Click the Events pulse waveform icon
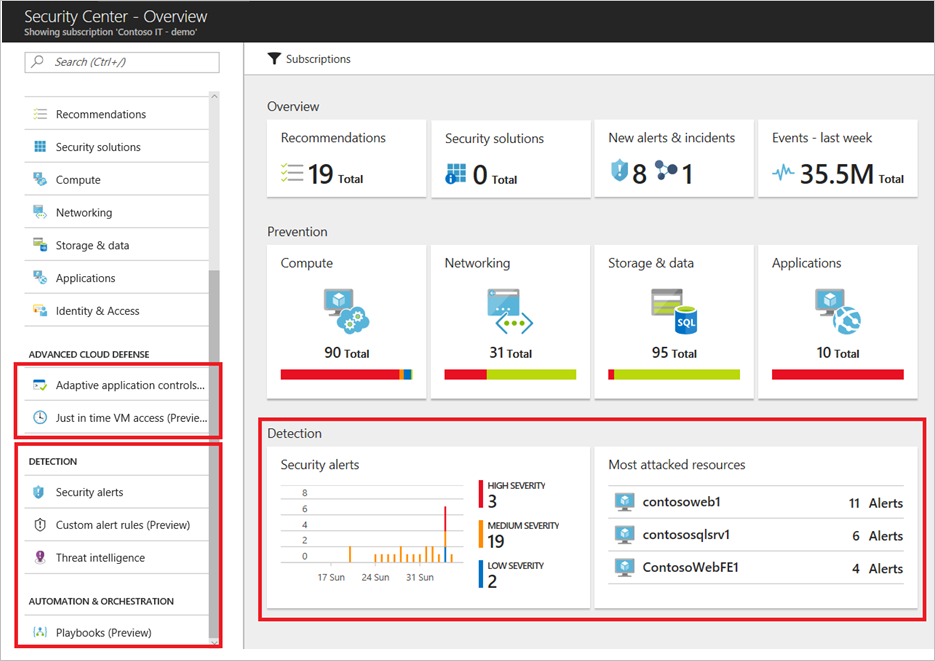935x661 pixels. pyautogui.click(x=783, y=173)
